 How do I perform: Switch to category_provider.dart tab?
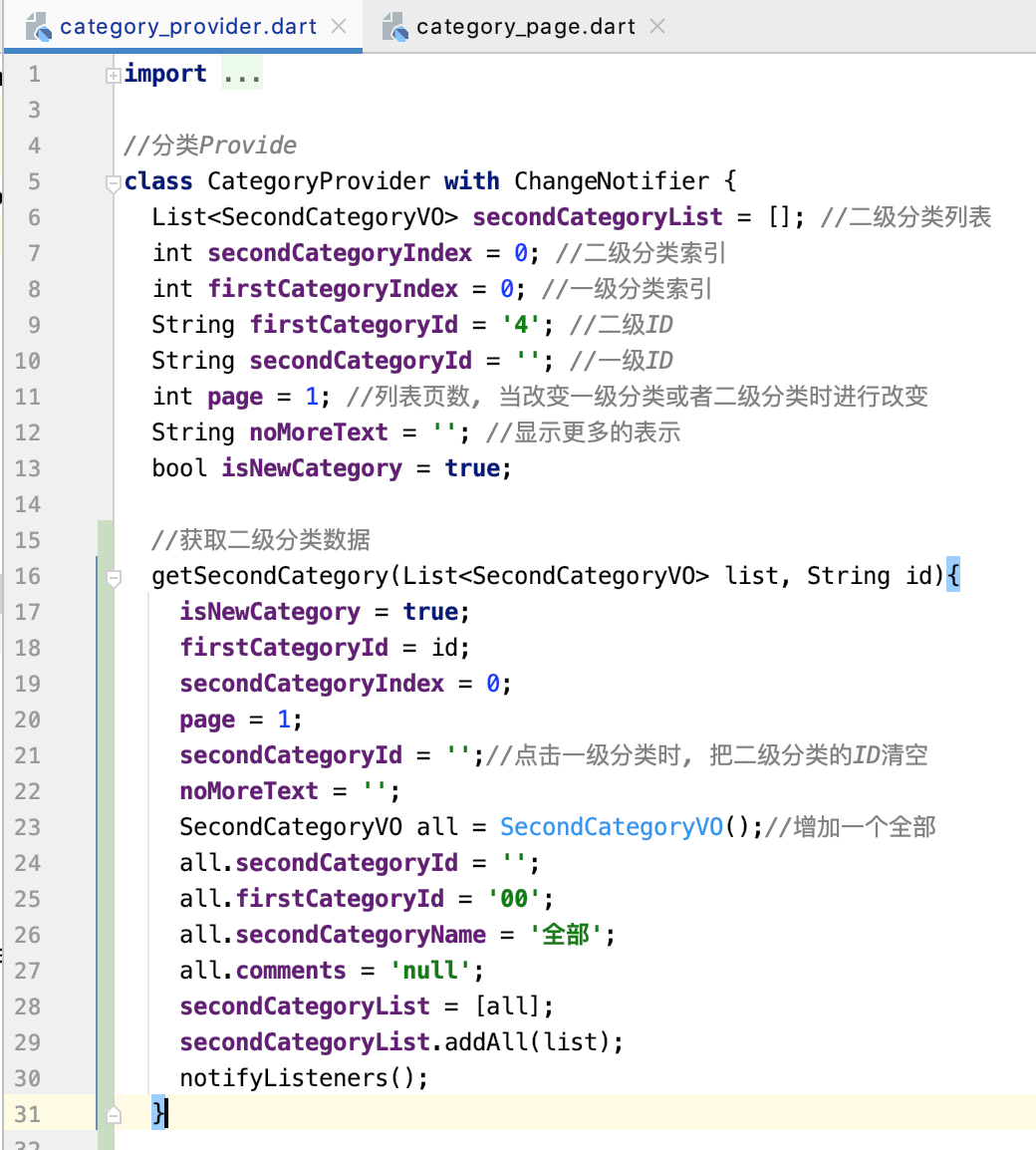[187, 26]
